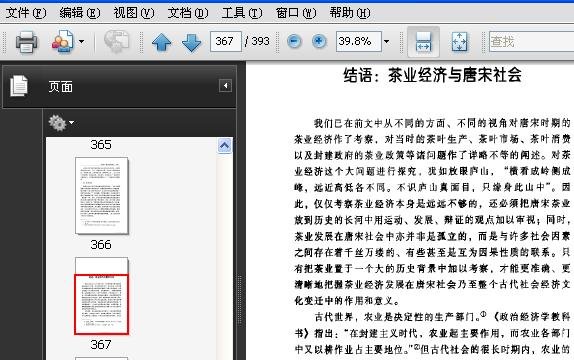Click the panel splitter grip handle
Screen dimensions: 574x360
[x=240, y=300]
